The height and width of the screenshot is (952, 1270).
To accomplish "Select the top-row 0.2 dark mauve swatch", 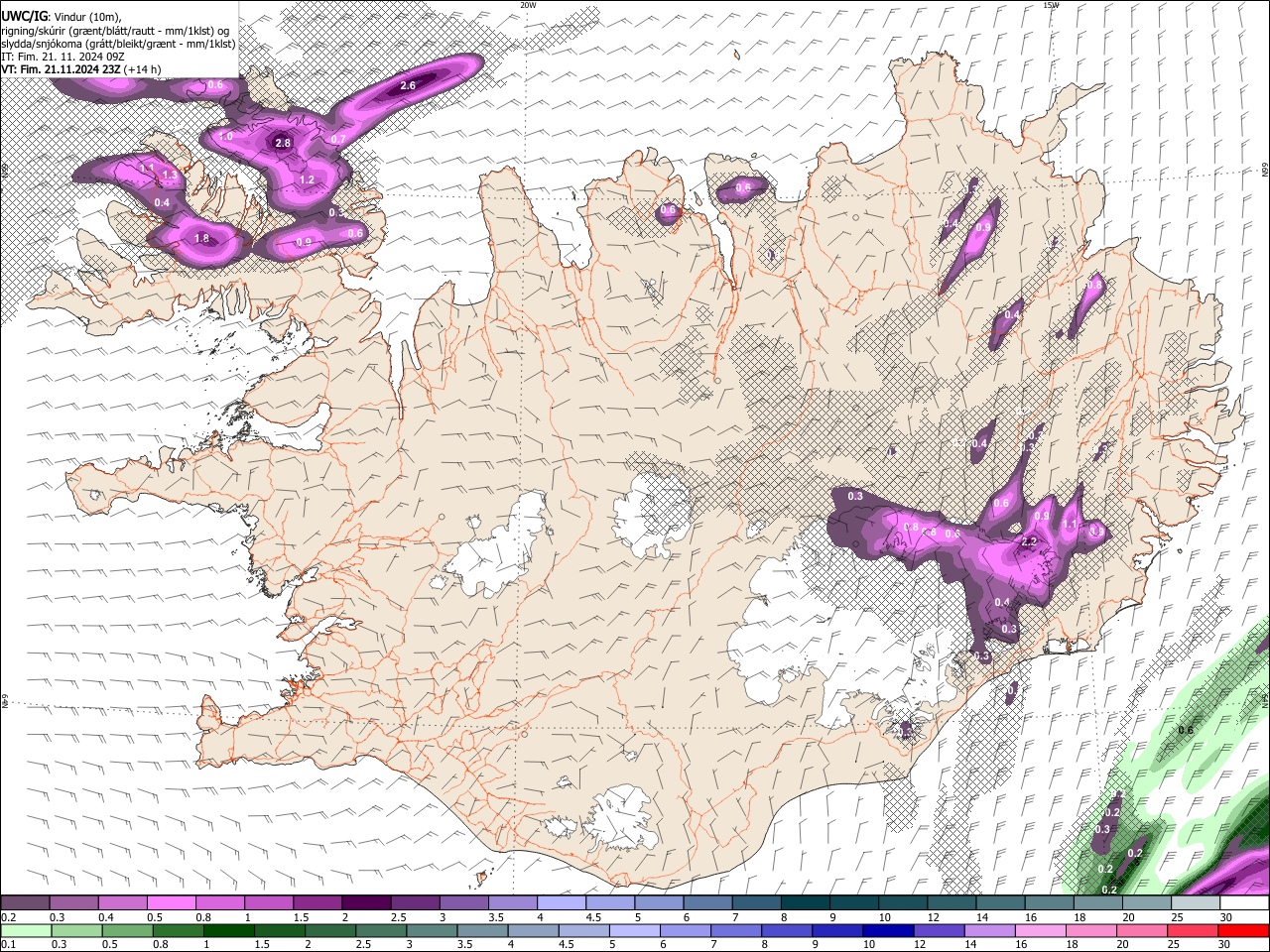I will click(x=25, y=902).
